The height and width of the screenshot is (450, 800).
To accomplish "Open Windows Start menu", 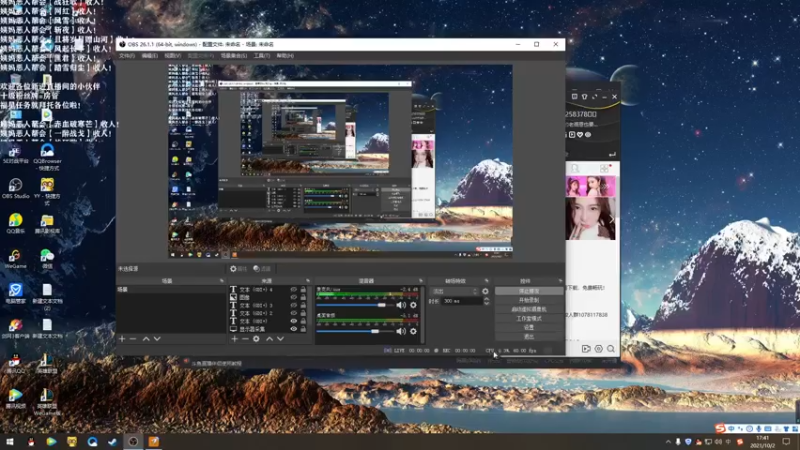I will pos(10,442).
